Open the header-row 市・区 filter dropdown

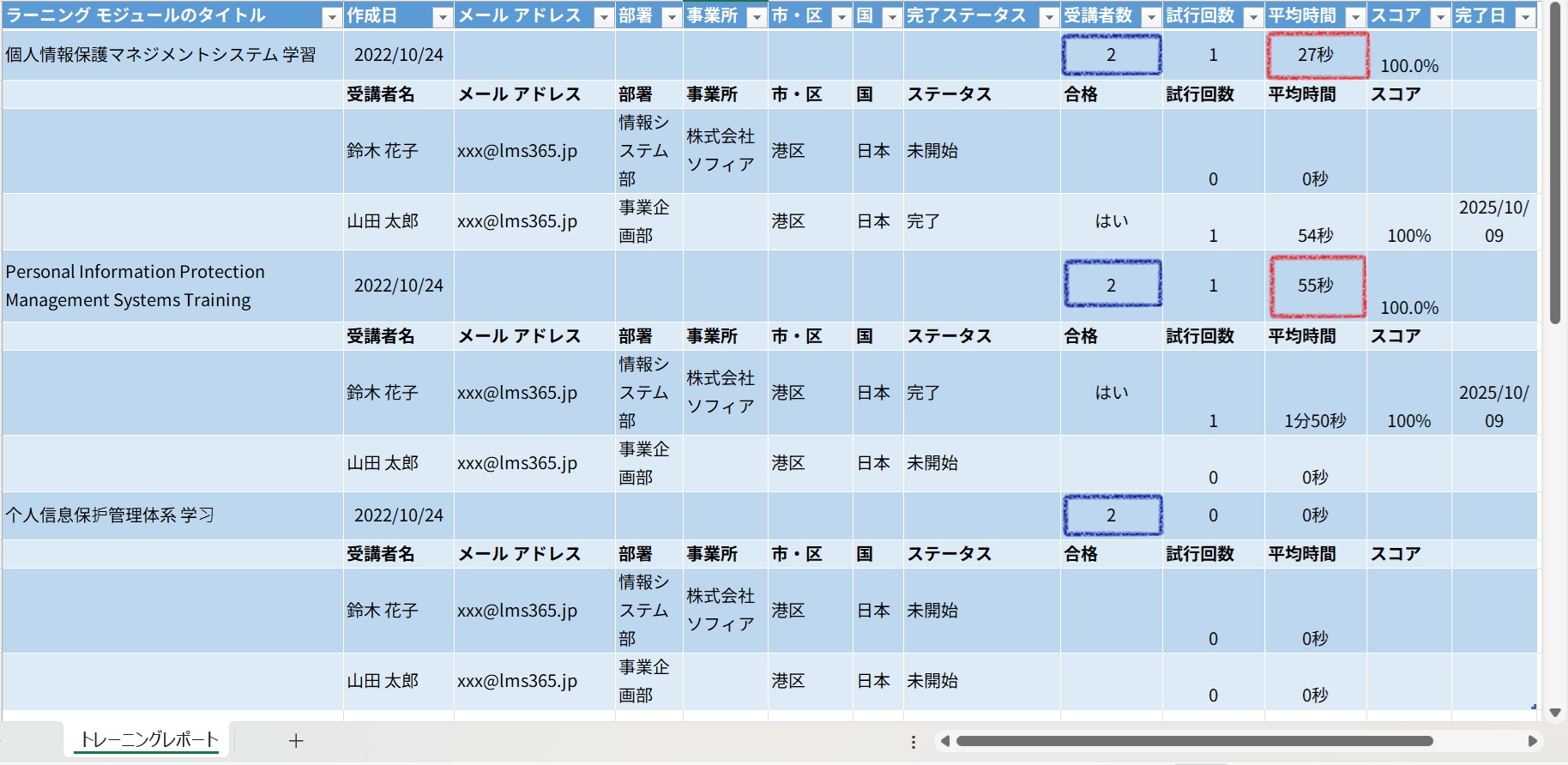(x=841, y=17)
